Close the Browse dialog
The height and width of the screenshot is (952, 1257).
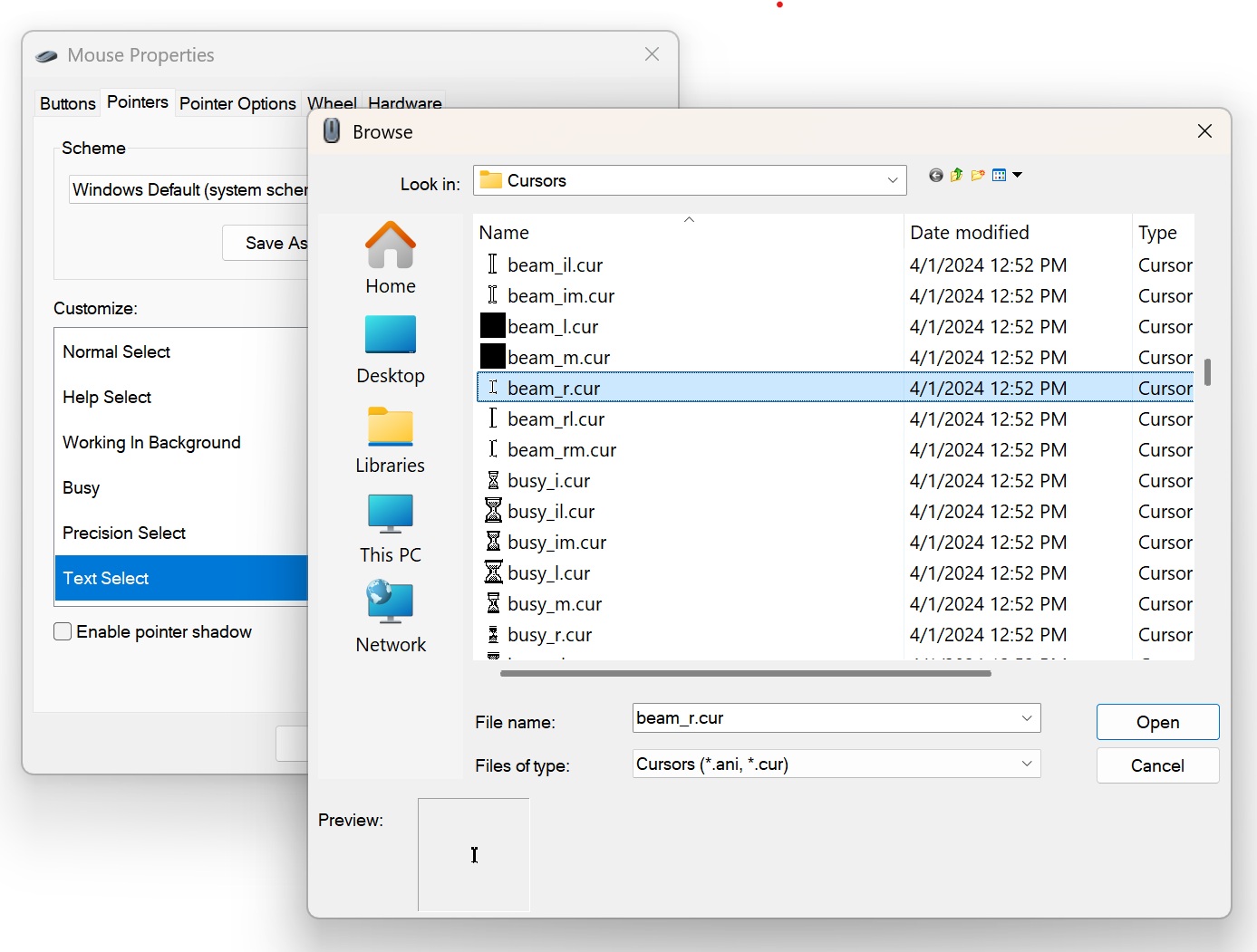[1204, 131]
